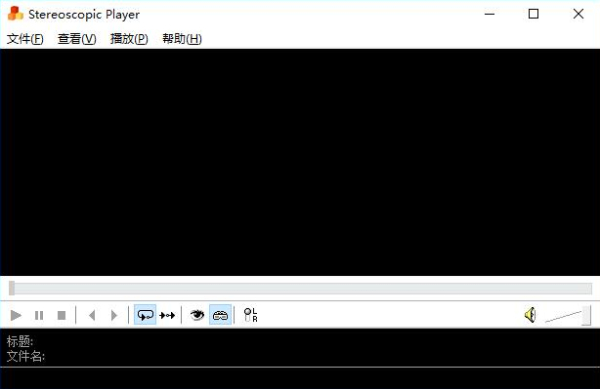
Task: Open the 帮助(H) menu
Action: click(x=182, y=39)
